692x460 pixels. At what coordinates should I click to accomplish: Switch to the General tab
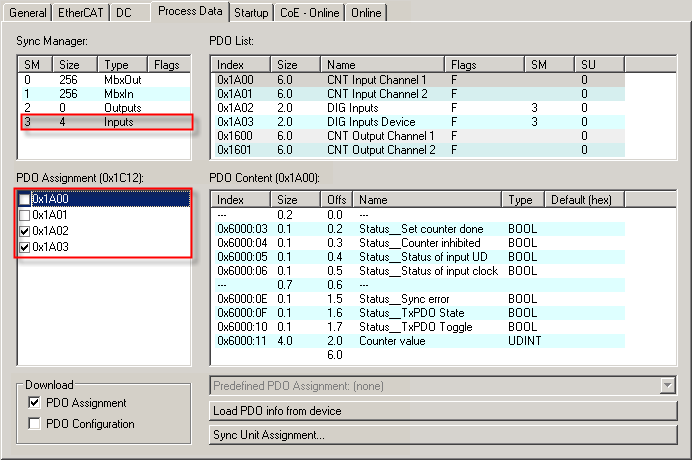pyautogui.click(x=27, y=12)
